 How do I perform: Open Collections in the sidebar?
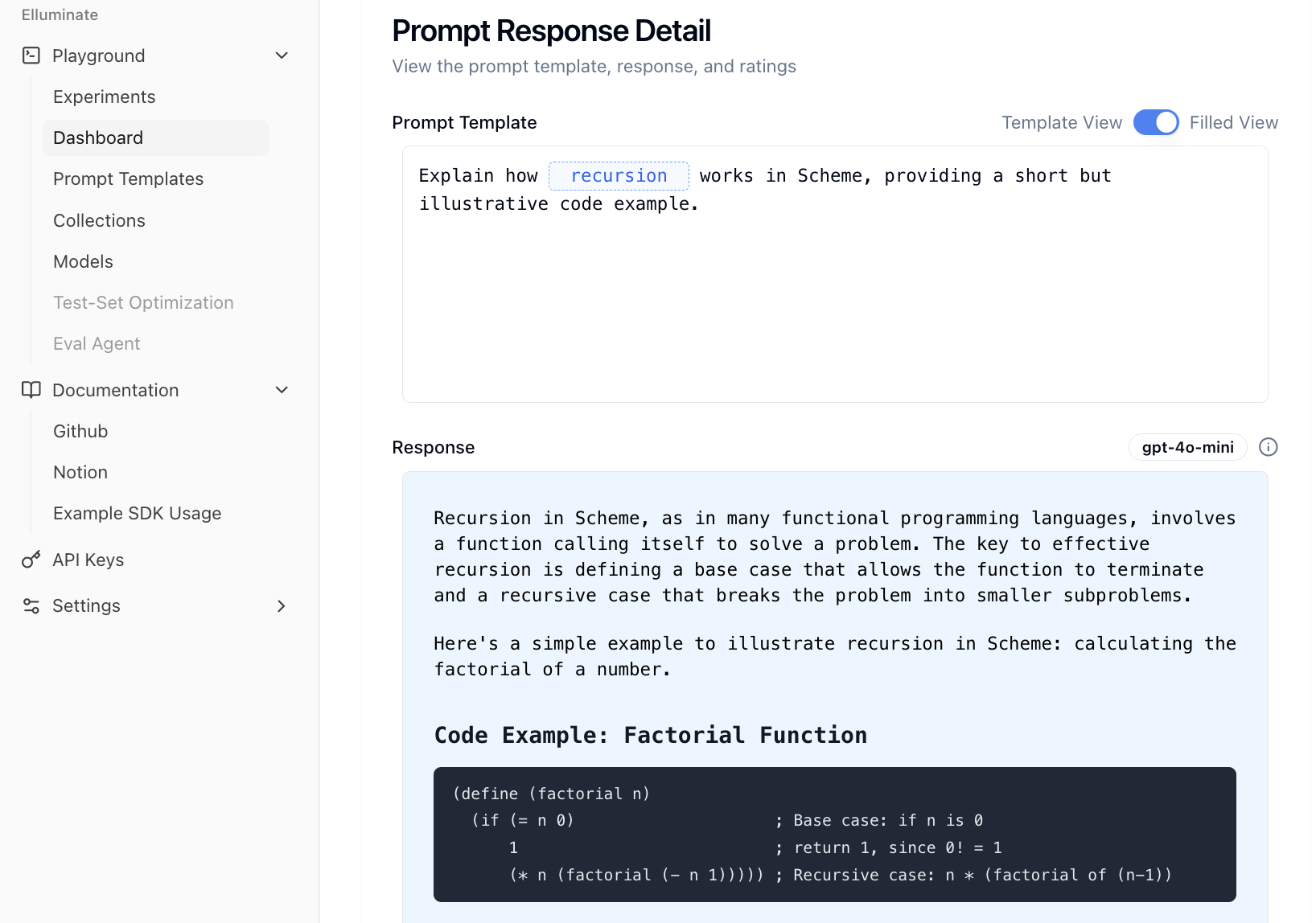(99, 220)
